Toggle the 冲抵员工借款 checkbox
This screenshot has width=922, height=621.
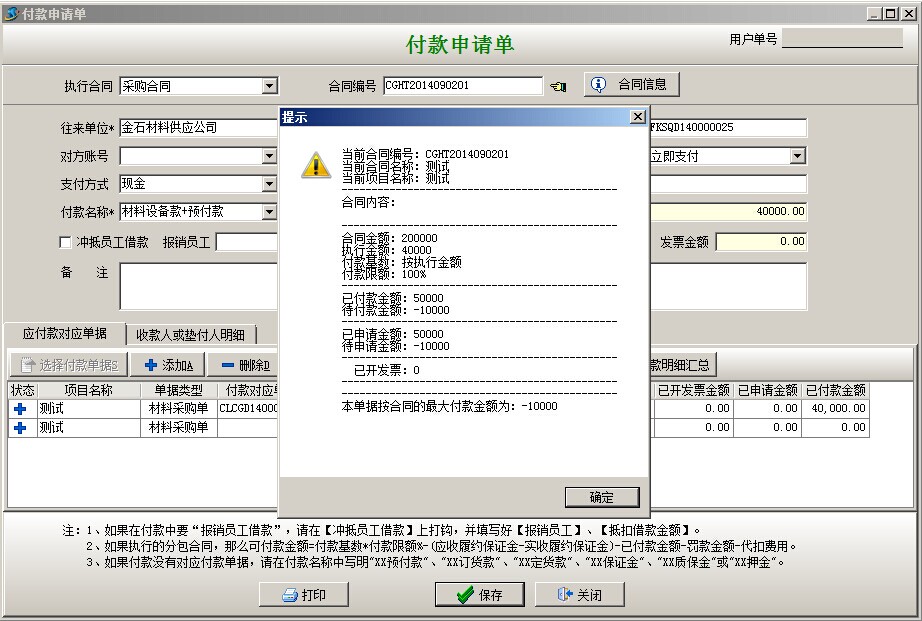click(66, 242)
